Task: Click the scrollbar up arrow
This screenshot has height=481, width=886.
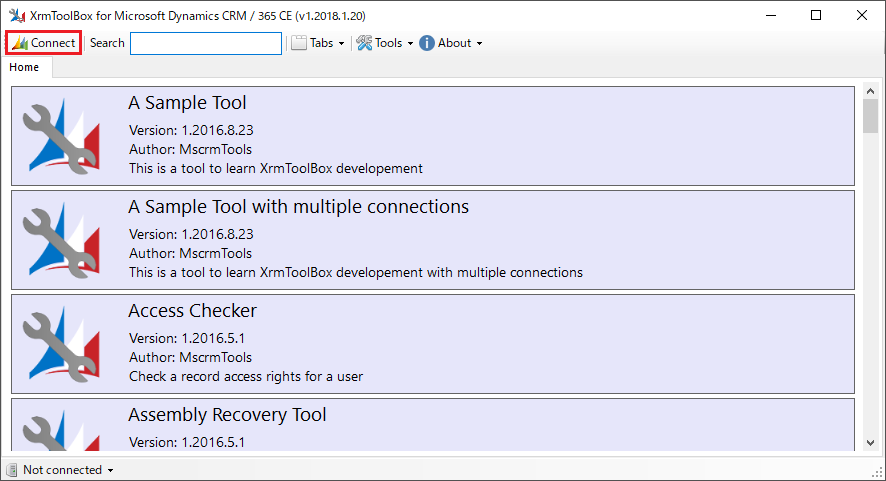Action: [870, 91]
